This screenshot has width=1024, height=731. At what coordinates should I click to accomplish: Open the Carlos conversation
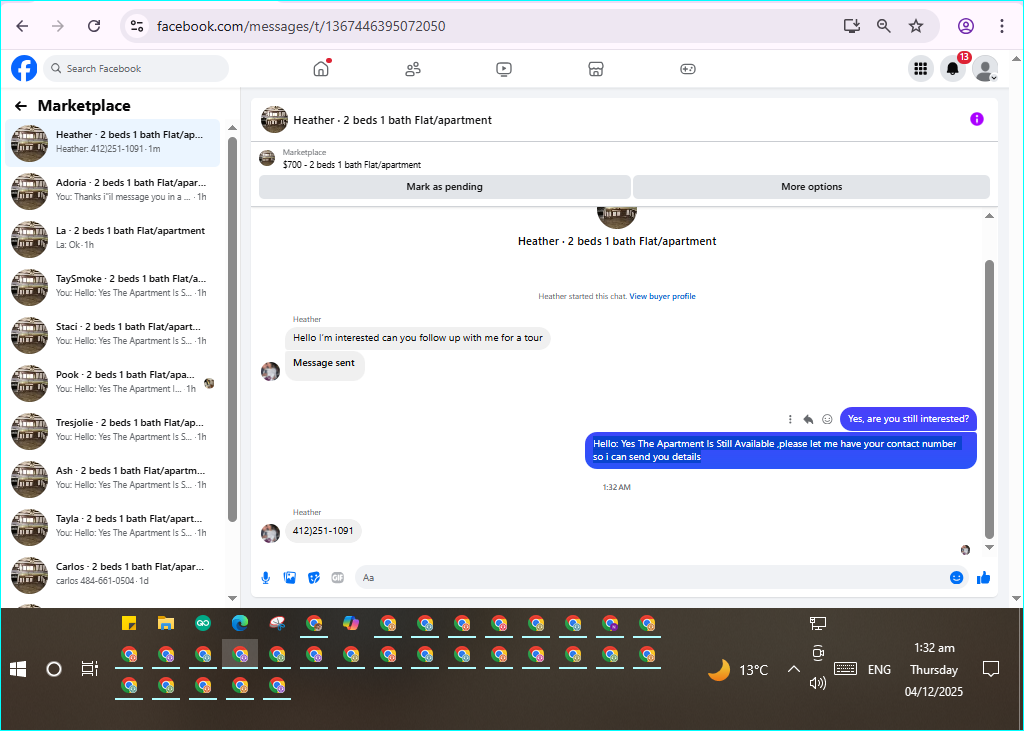coord(112,575)
